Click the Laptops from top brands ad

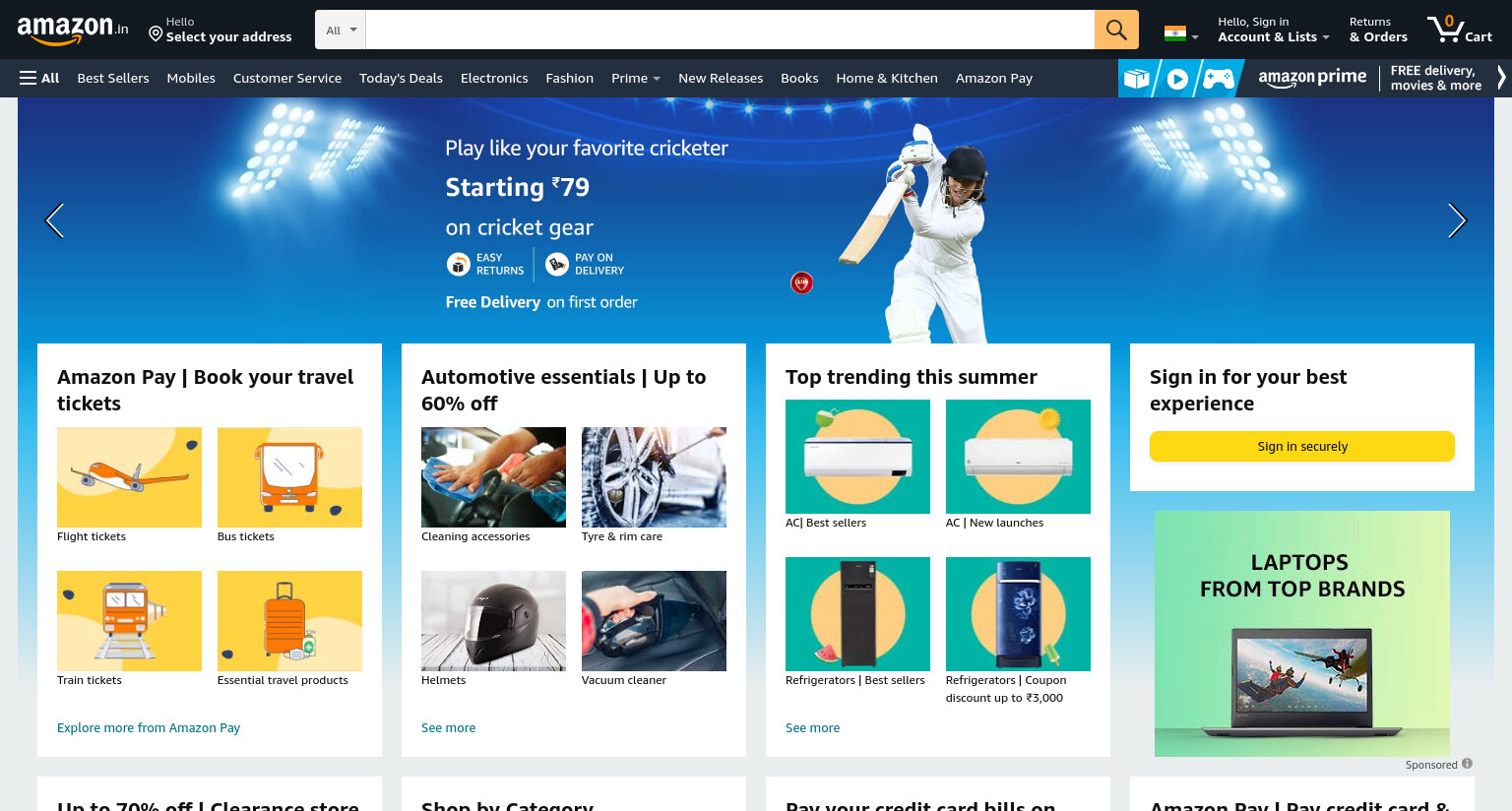tap(1301, 634)
